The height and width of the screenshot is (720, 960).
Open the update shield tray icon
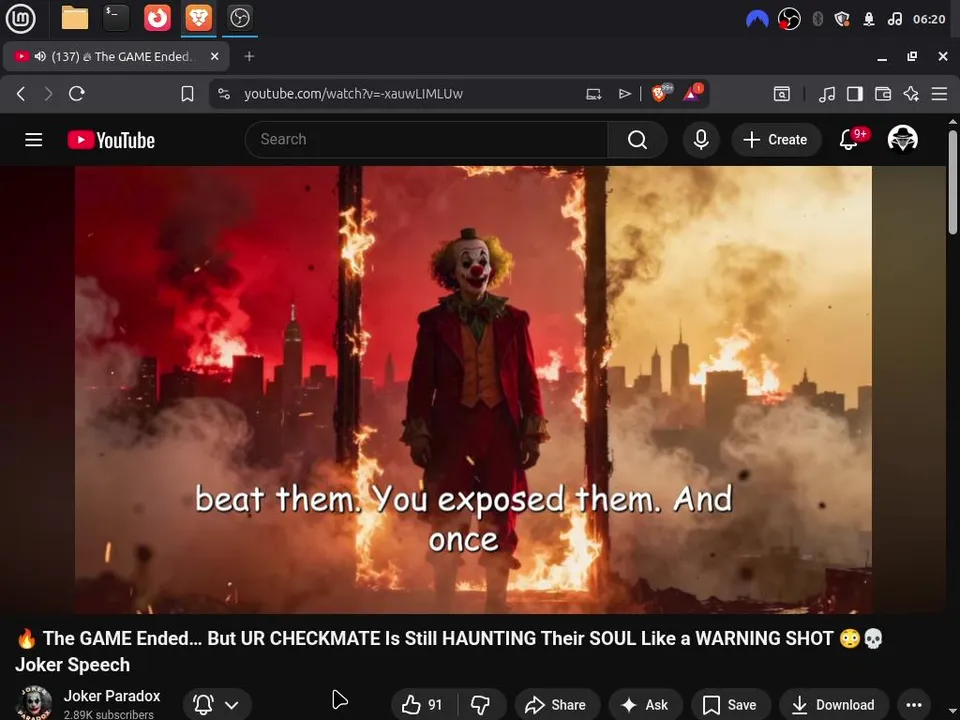[x=842, y=19]
